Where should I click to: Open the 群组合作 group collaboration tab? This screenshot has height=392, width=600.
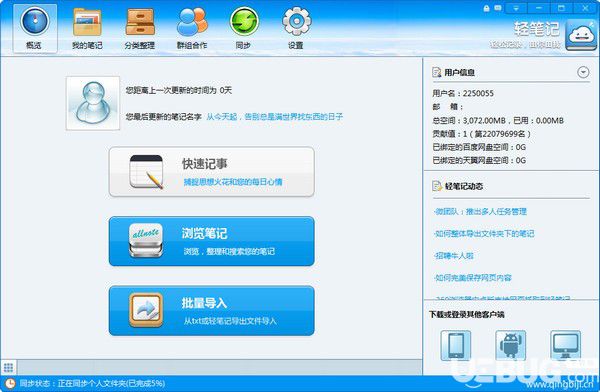[192, 28]
